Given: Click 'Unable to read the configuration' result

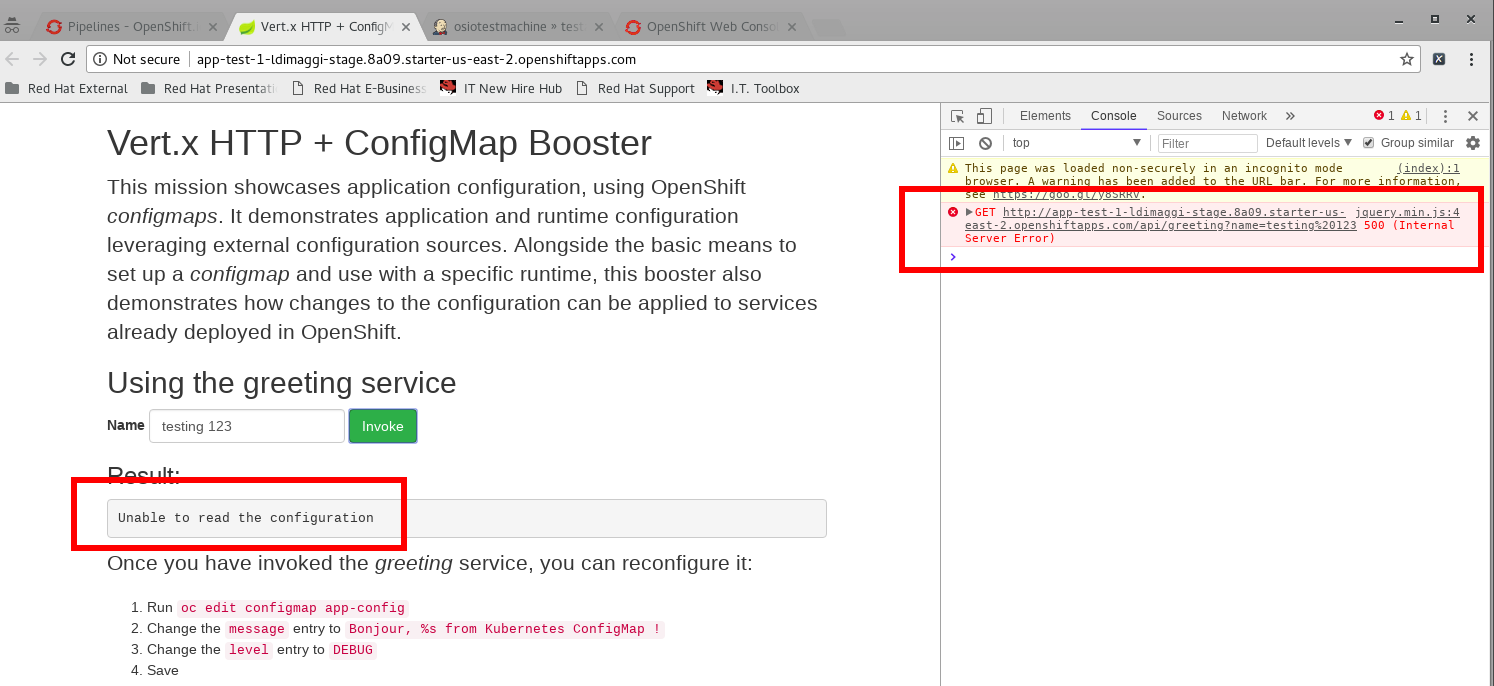Looking at the screenshot, I should tap(246, 518).
